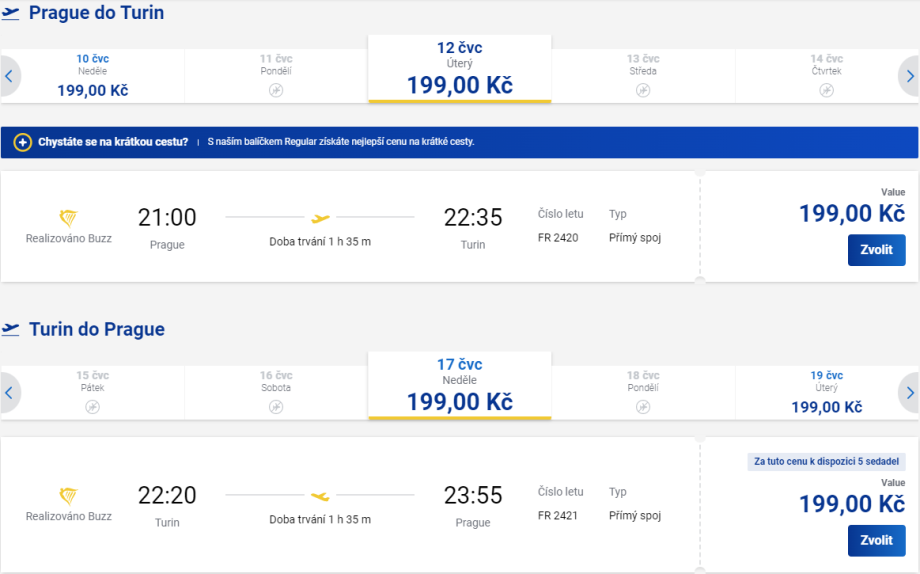Click the no-flight icon under 11 čvc
Viewport: 920px width, 574px height.
276,90
